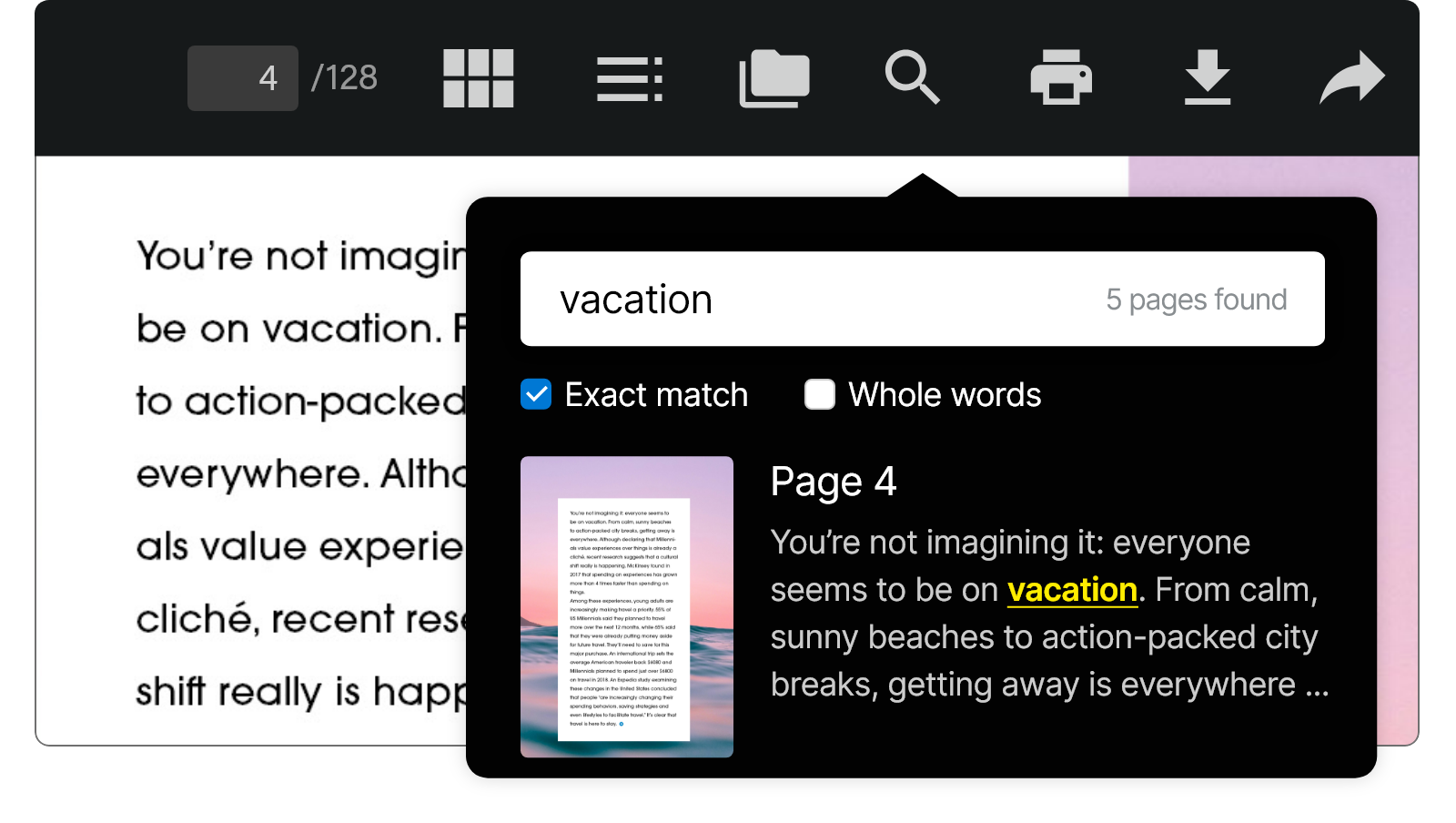Click the page number field showing 4

[x=242, y=77]
